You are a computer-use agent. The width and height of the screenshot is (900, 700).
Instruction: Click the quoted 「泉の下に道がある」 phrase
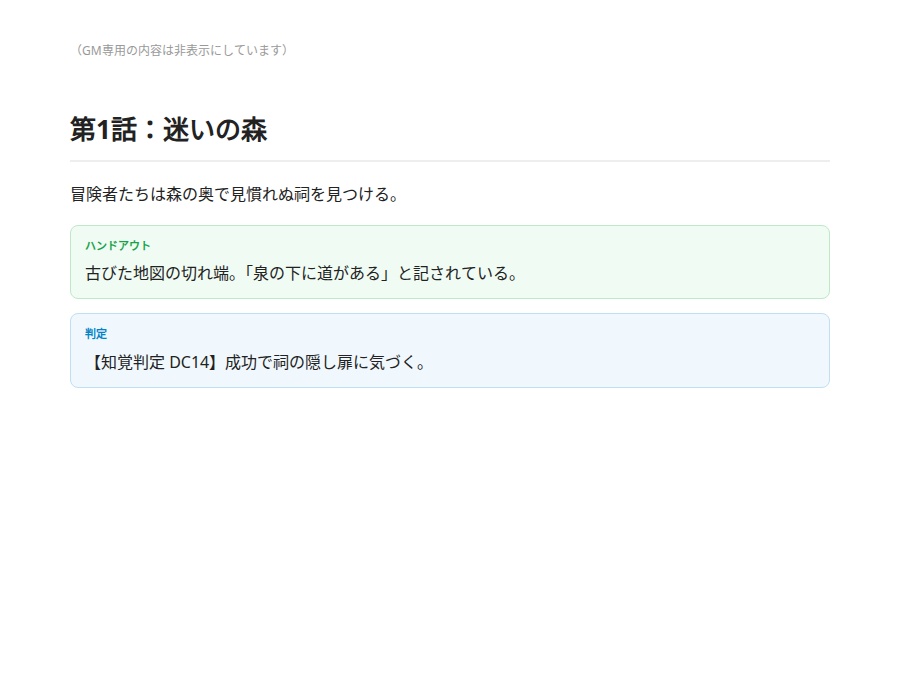pos(317,274)
